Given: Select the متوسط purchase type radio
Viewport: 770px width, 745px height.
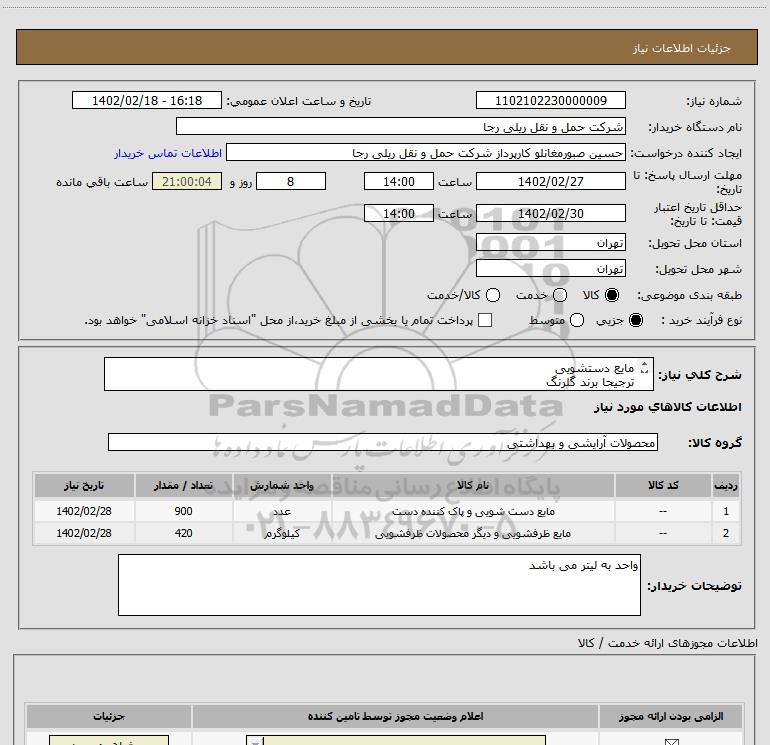Looking at the screenshot, I should pyautogui.click(x=577, y=320).
